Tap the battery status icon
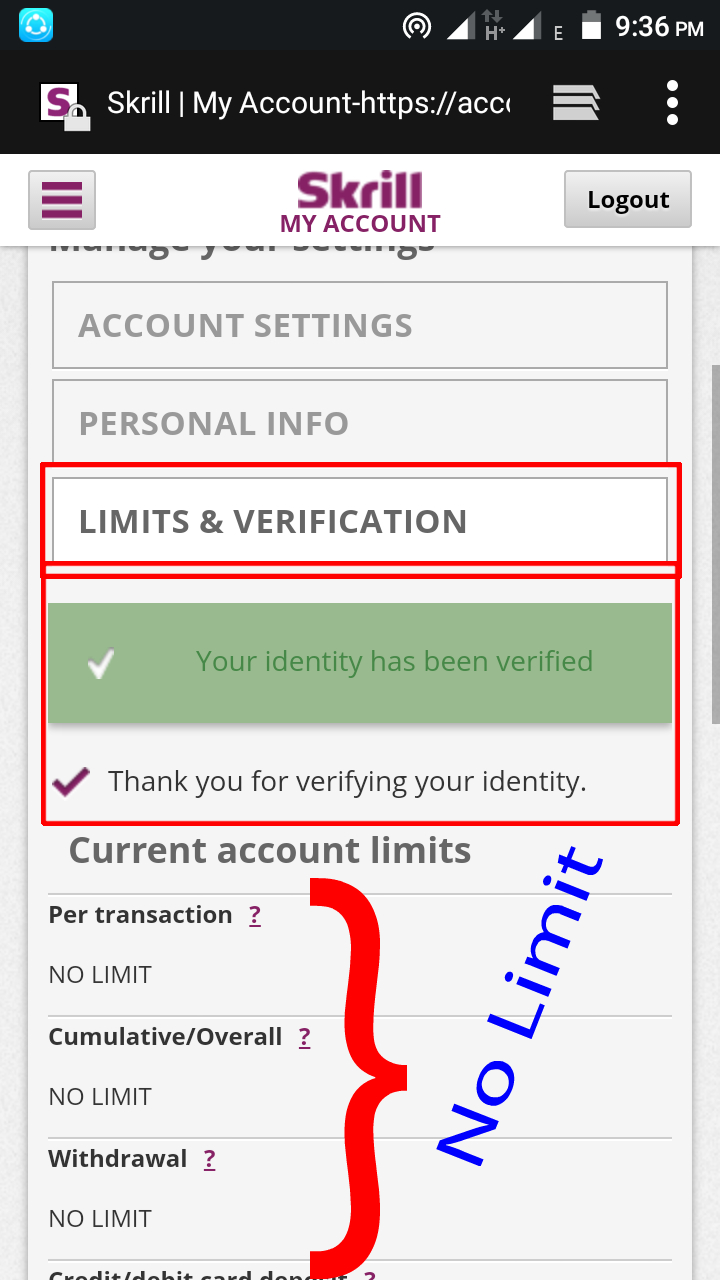720x1280 pixels. pyautogui.click(x=591, y=26)
